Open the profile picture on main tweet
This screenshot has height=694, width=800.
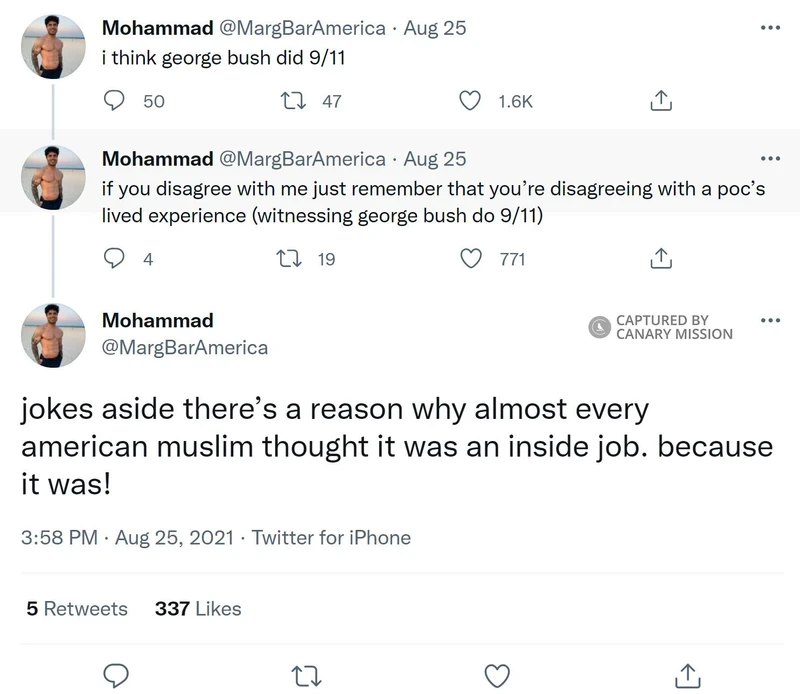click(x=52, y=335)
